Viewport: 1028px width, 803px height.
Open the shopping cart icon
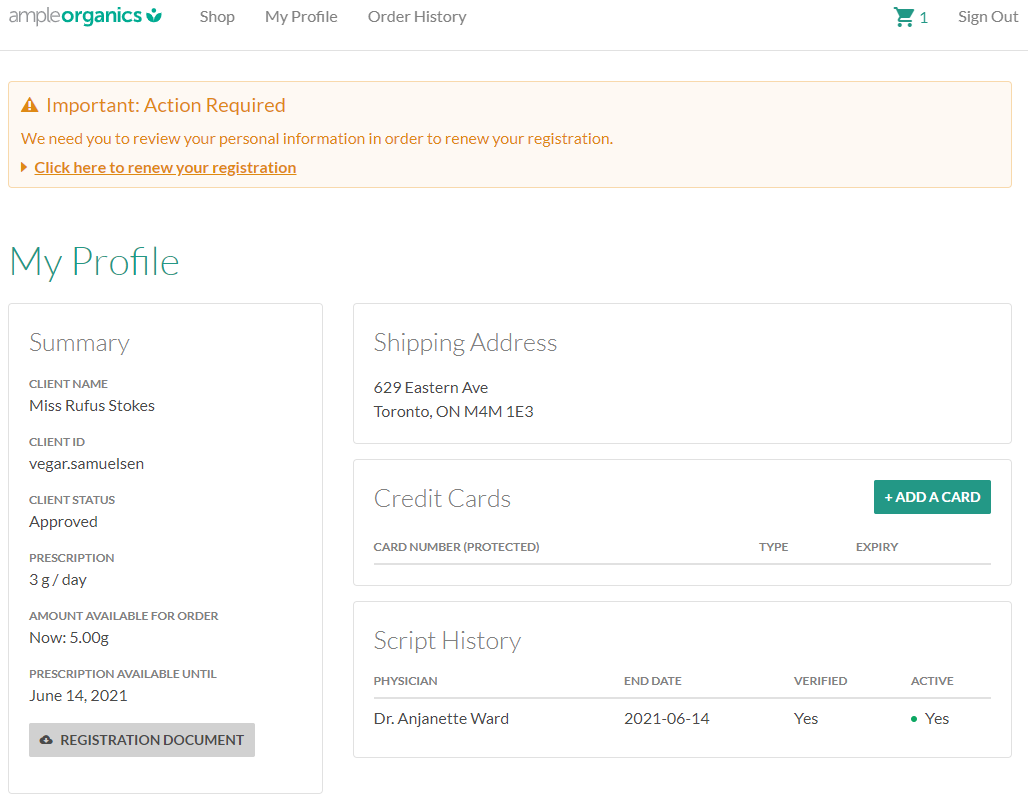click(904, 17)
